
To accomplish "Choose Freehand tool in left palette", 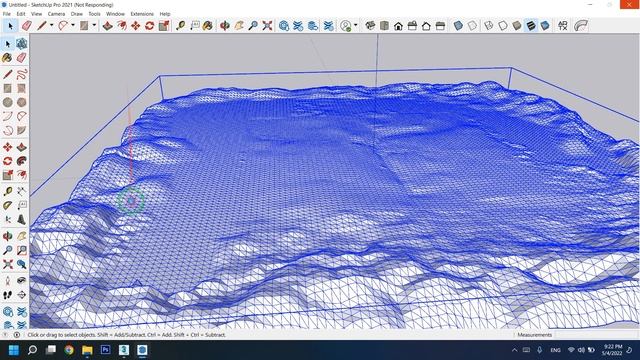I will (22, 74).
